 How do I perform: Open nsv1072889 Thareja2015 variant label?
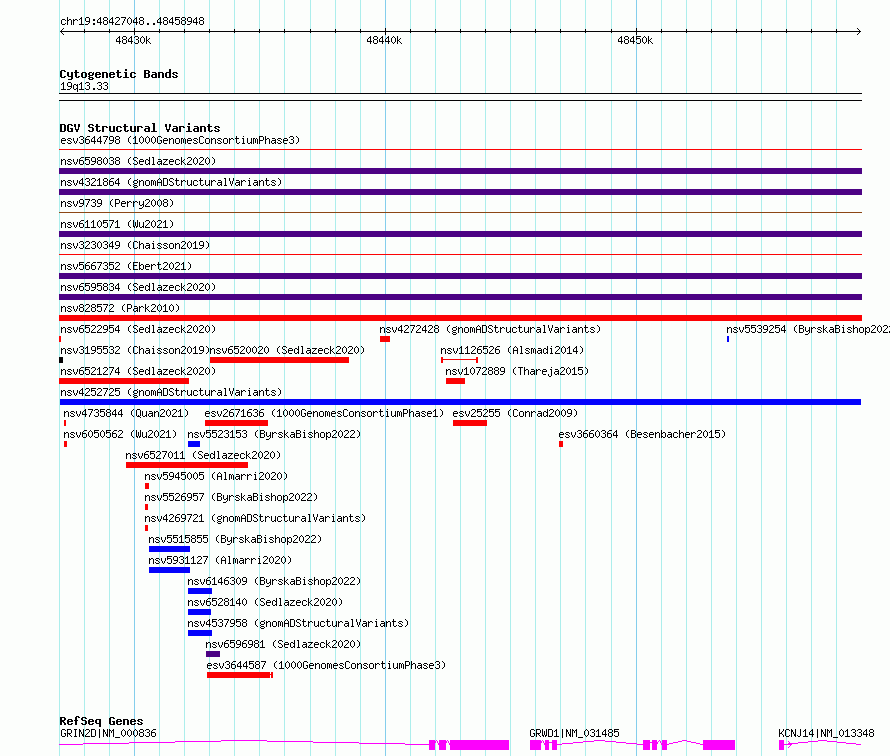click(517, 371)
